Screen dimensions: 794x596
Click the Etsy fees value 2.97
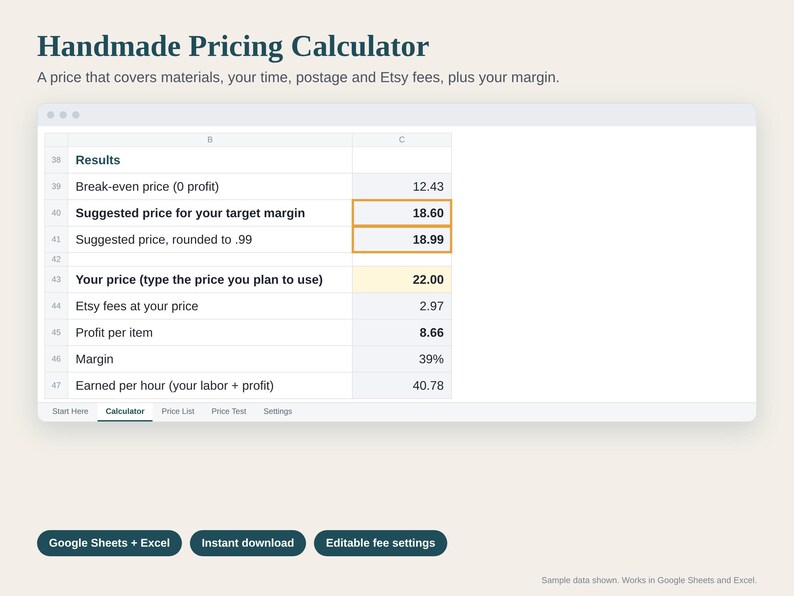point(402,306)
